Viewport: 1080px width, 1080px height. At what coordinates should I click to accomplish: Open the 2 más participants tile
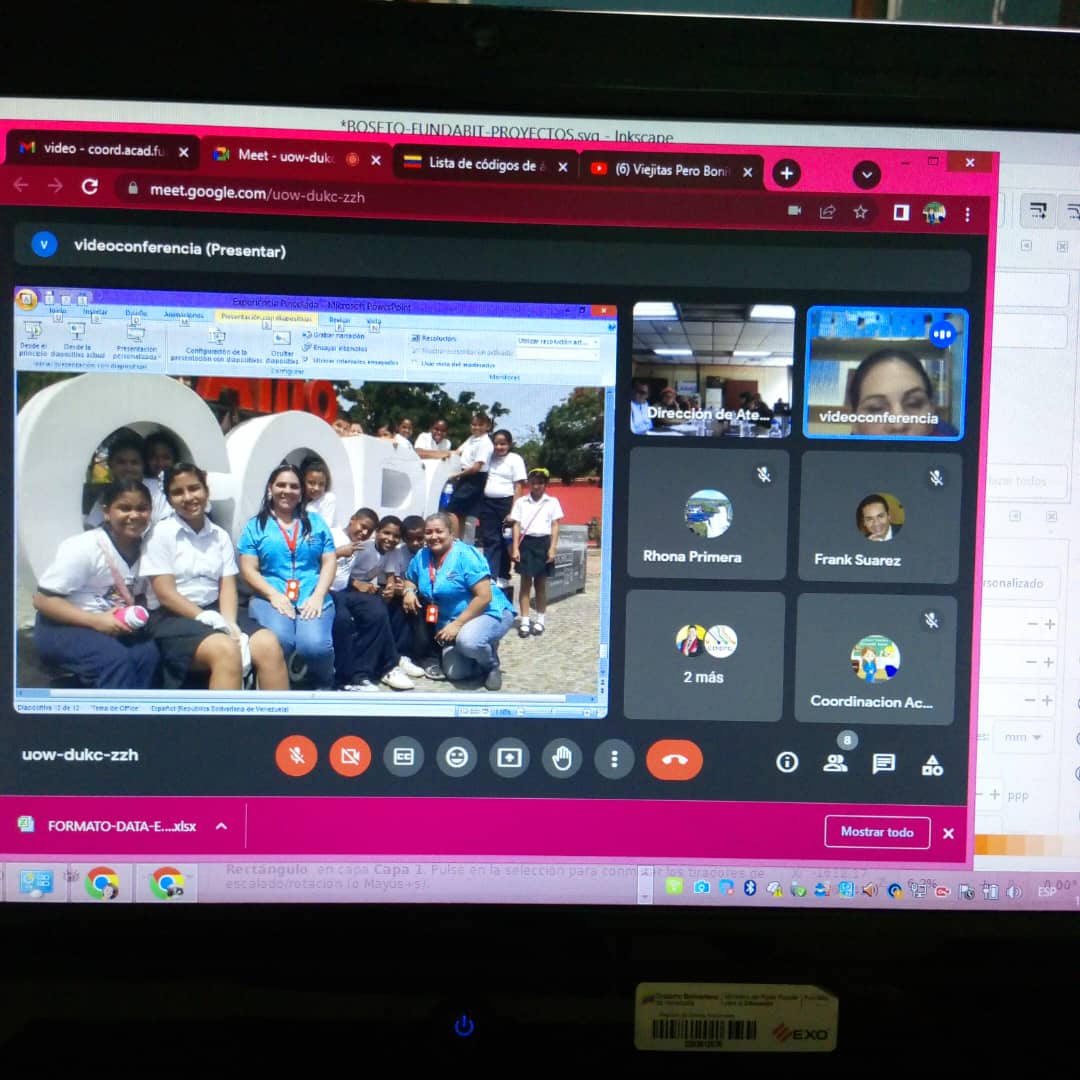coord(703,655)
